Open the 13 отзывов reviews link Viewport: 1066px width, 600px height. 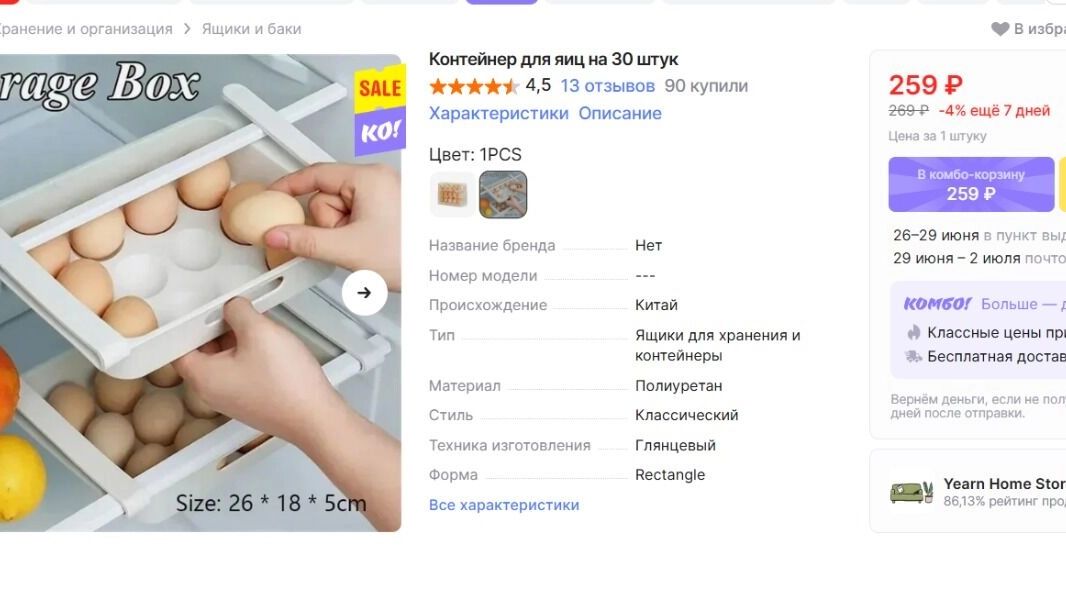[607, 86]
